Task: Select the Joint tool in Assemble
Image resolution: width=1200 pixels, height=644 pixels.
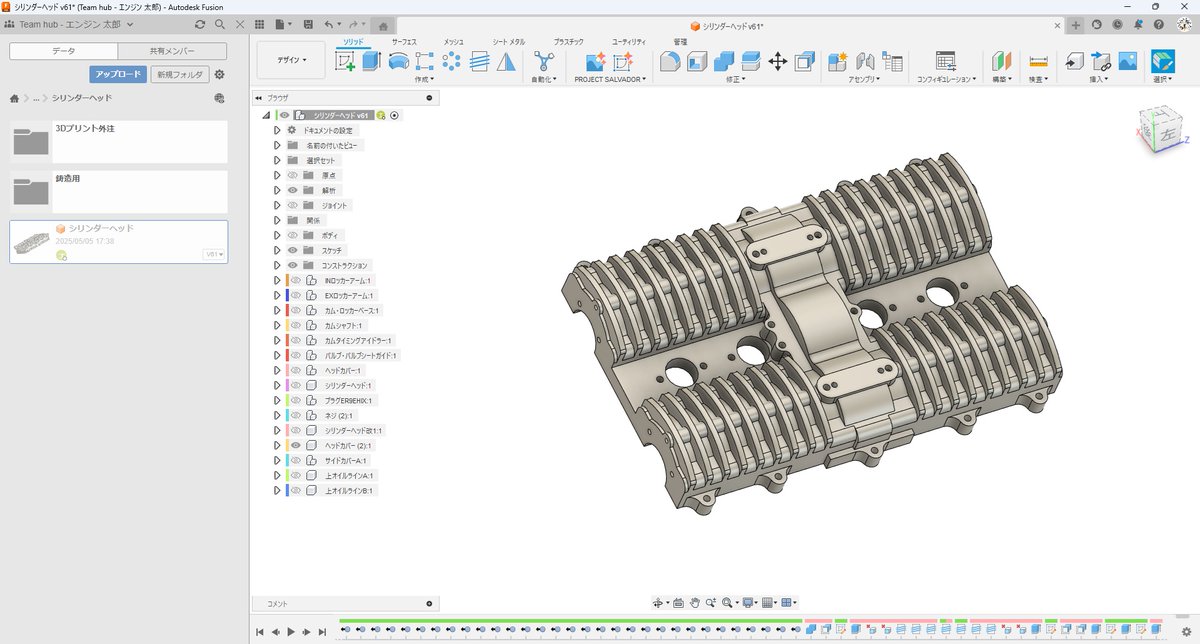Action: (x=865, y=61)
